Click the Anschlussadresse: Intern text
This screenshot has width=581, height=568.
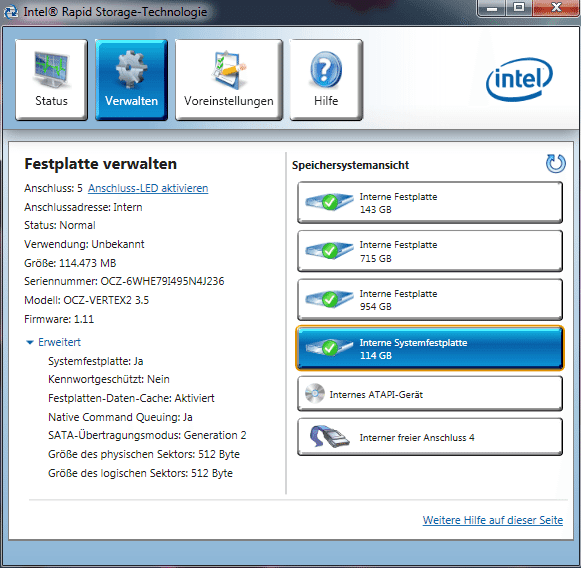click(83, 207)
